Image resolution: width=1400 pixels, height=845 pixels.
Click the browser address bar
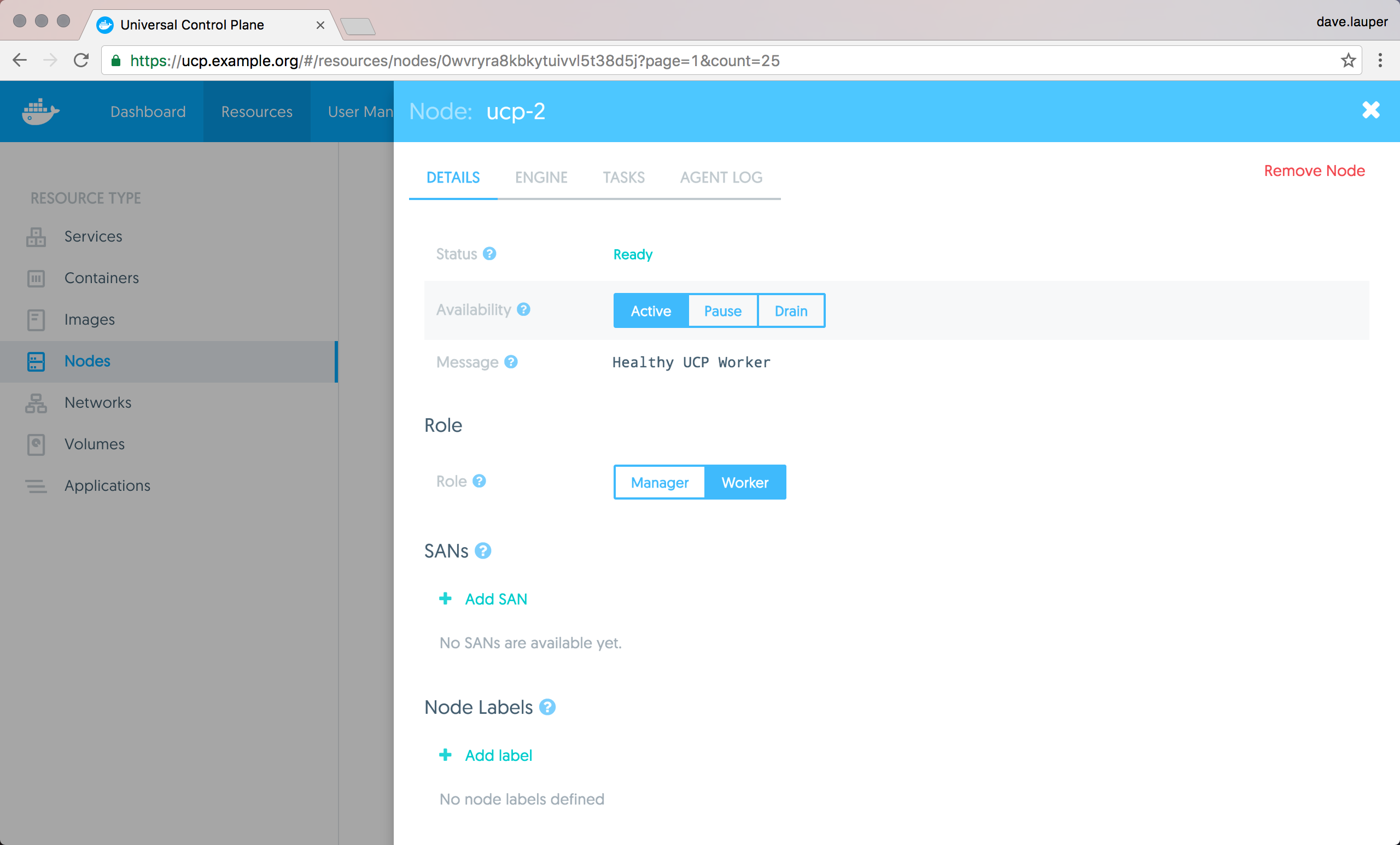pyautogui.click(x=682, y=61)
